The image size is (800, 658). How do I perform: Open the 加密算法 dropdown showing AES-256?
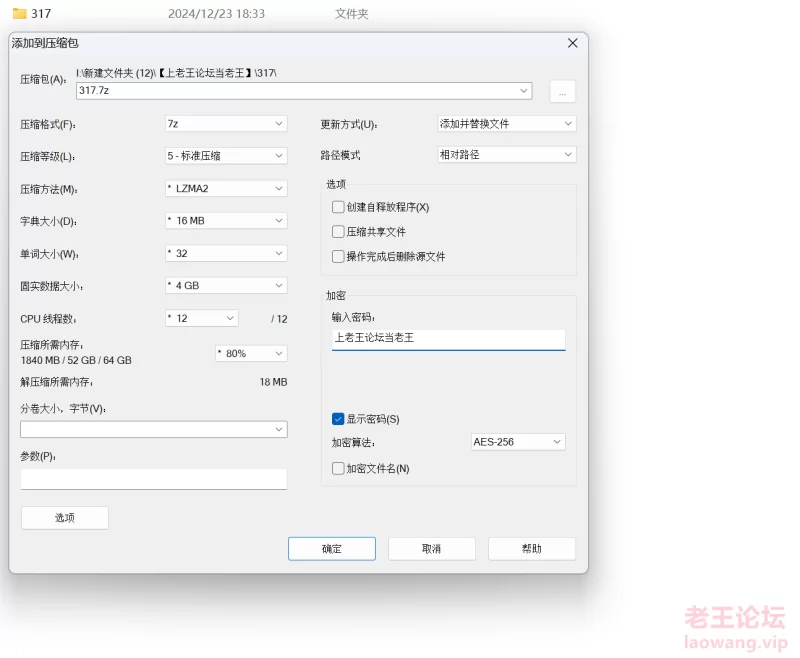[x=518, y=442]
